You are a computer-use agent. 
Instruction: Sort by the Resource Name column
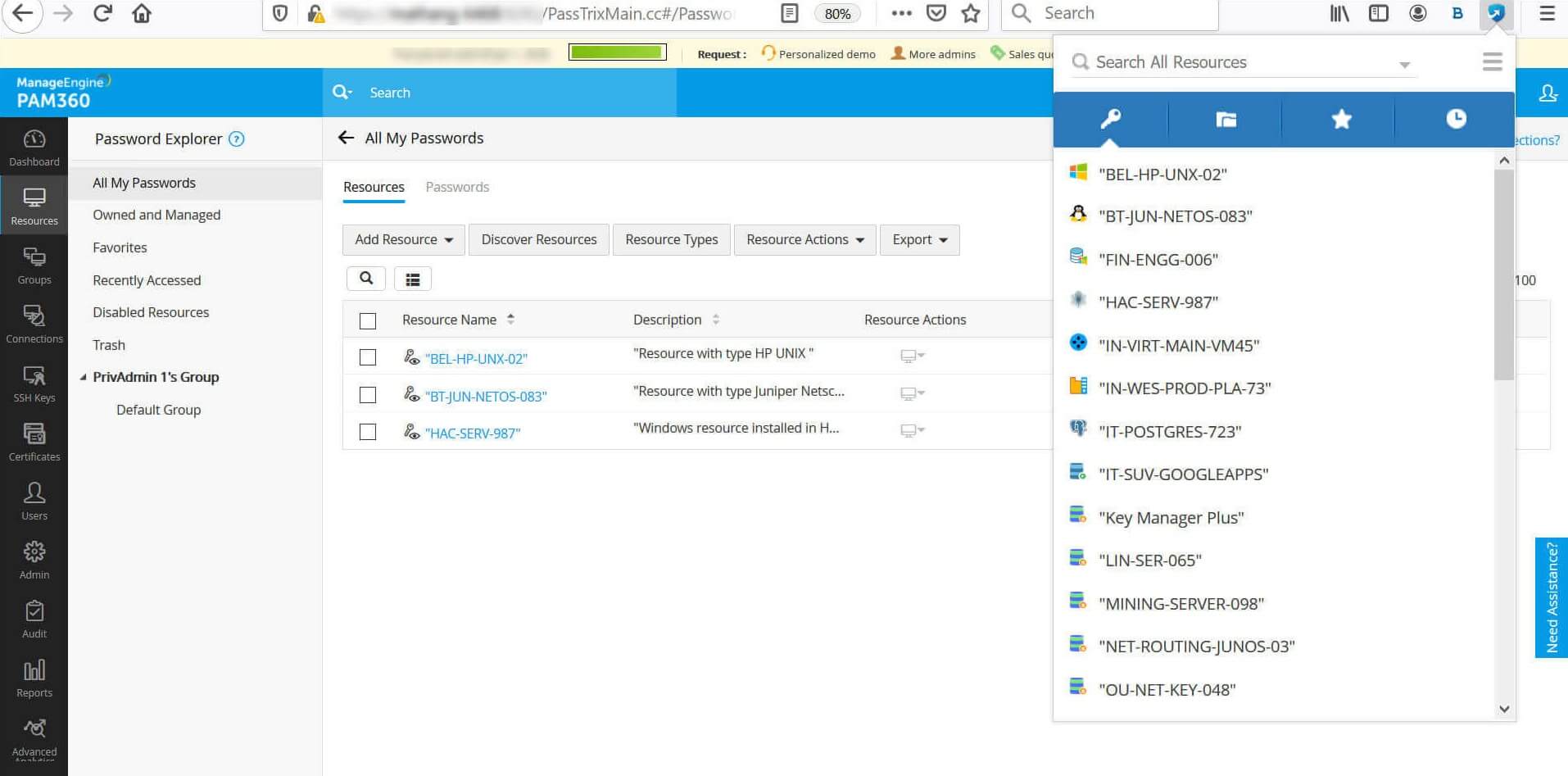click(458, 320)
